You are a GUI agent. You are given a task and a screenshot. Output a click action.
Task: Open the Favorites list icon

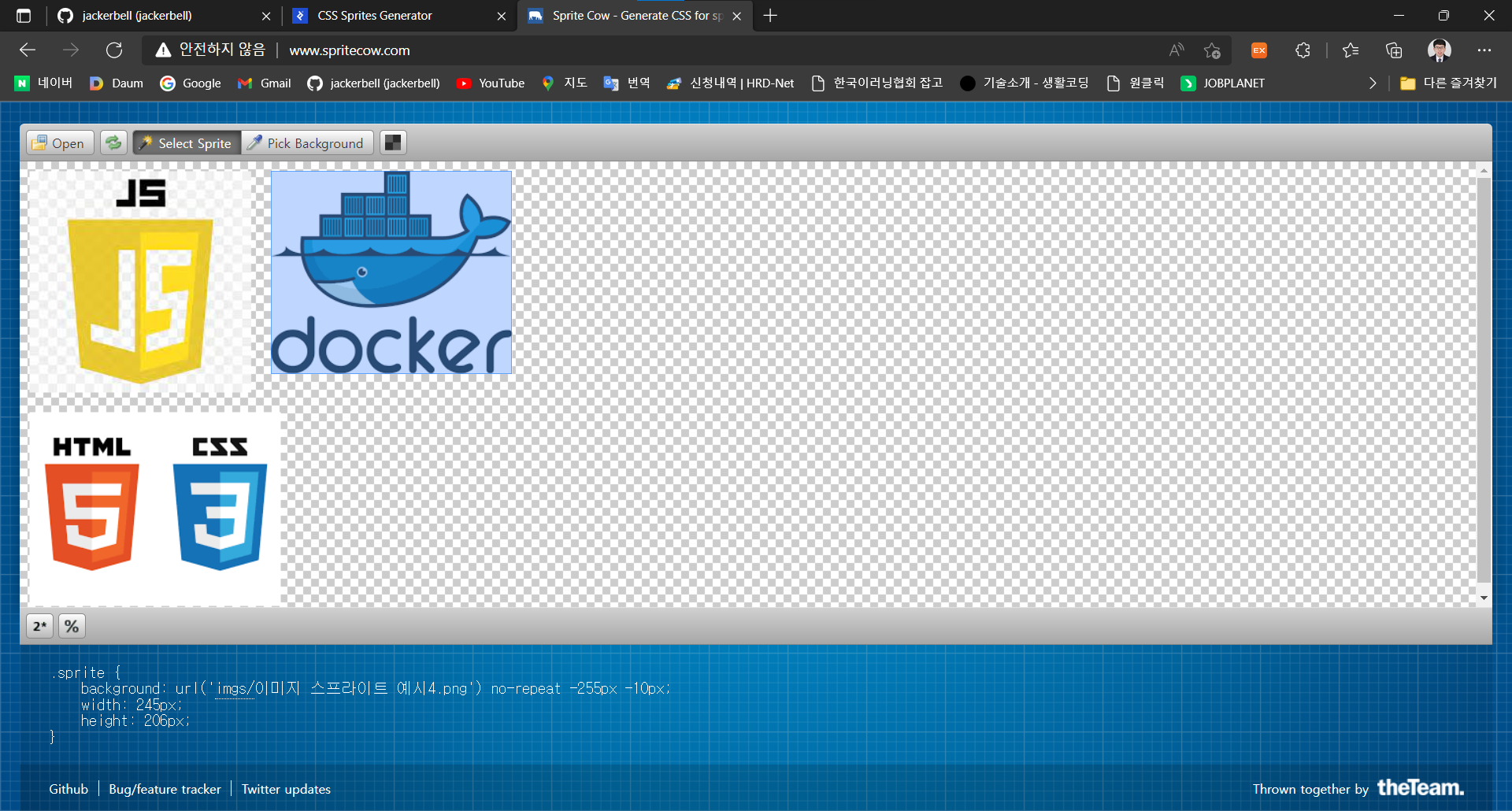pos(1351,50)
